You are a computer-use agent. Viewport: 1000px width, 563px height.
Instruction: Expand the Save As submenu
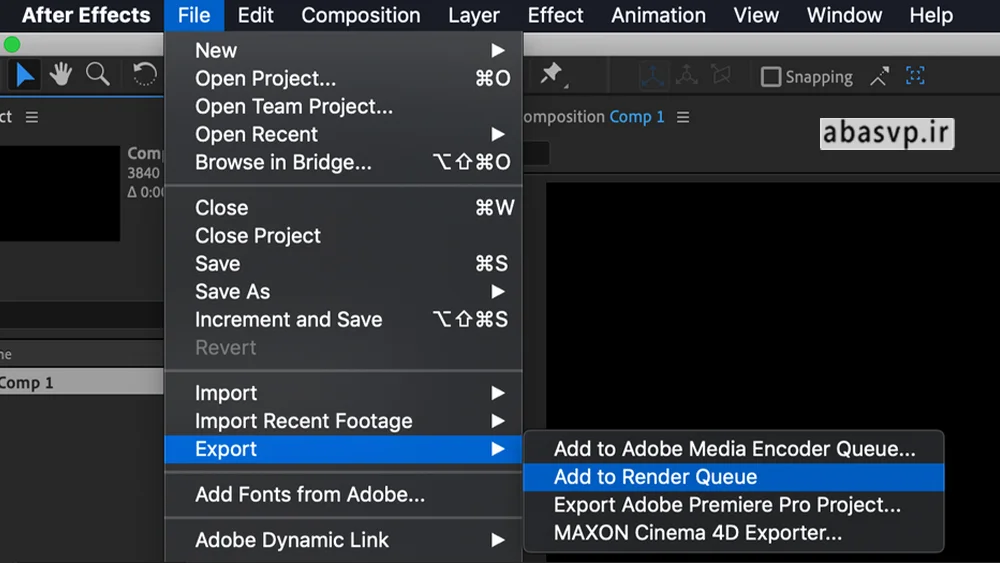pyautogui.click(x=344, y=291)
